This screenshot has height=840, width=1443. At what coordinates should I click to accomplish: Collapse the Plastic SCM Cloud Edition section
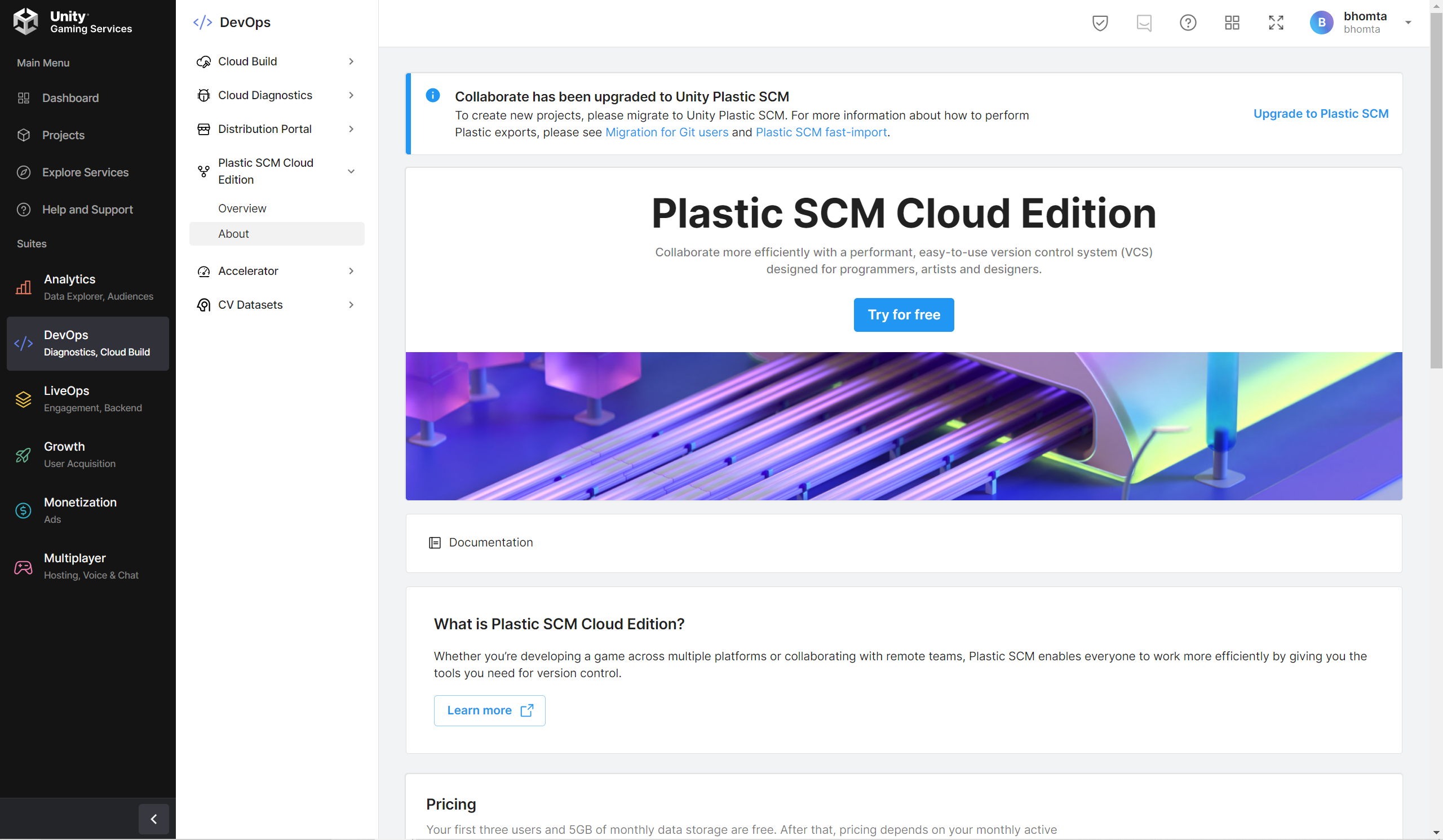coord(351,171)
